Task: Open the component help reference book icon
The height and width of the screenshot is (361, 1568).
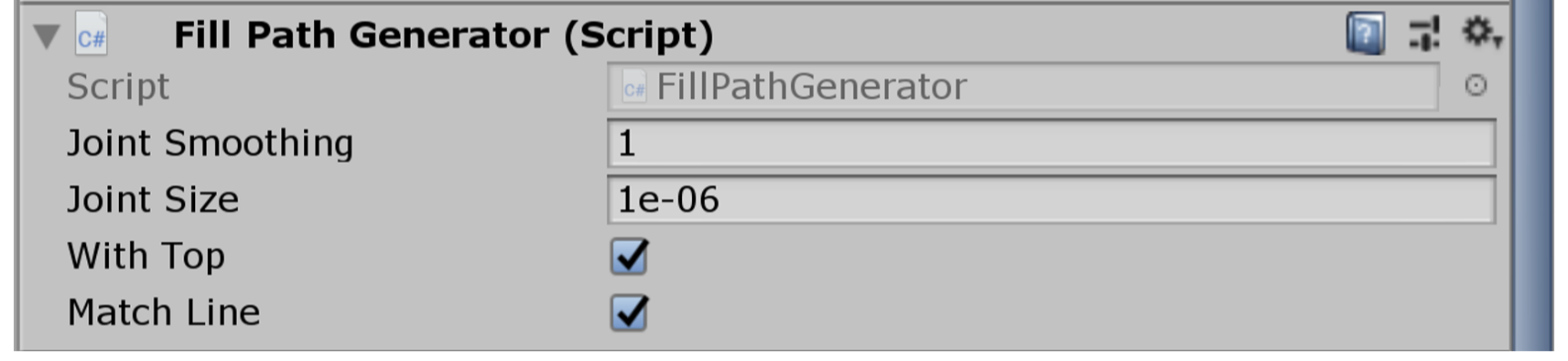Action: (1365, 34)
